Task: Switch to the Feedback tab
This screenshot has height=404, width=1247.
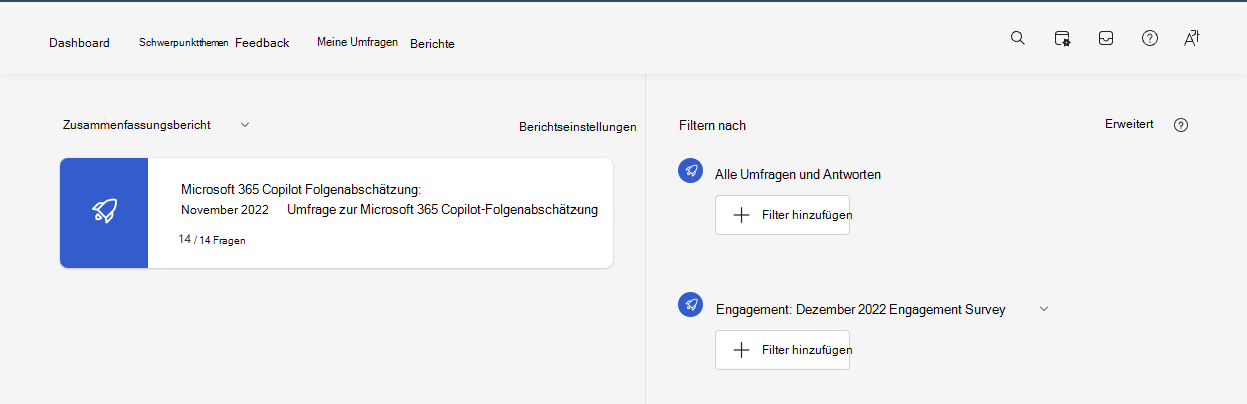Action: click(262, 43)
